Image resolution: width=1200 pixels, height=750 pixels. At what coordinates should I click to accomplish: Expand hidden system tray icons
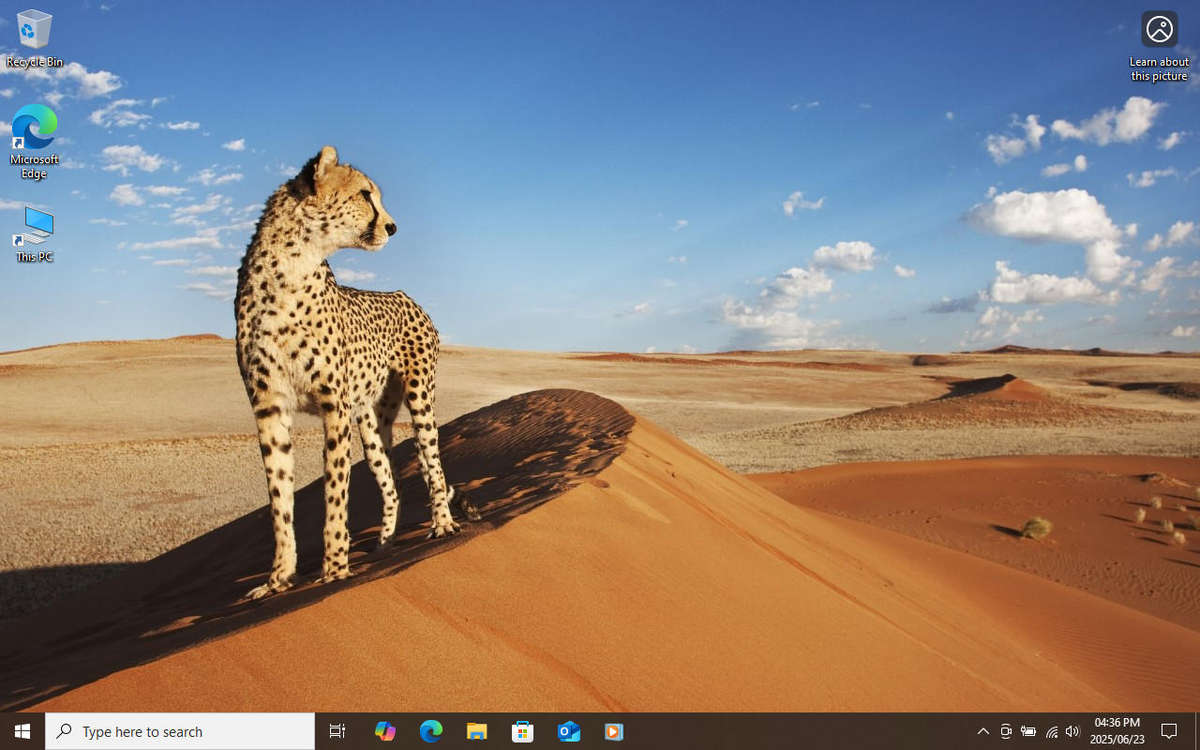pyautogui.click(x=983, y=731)
